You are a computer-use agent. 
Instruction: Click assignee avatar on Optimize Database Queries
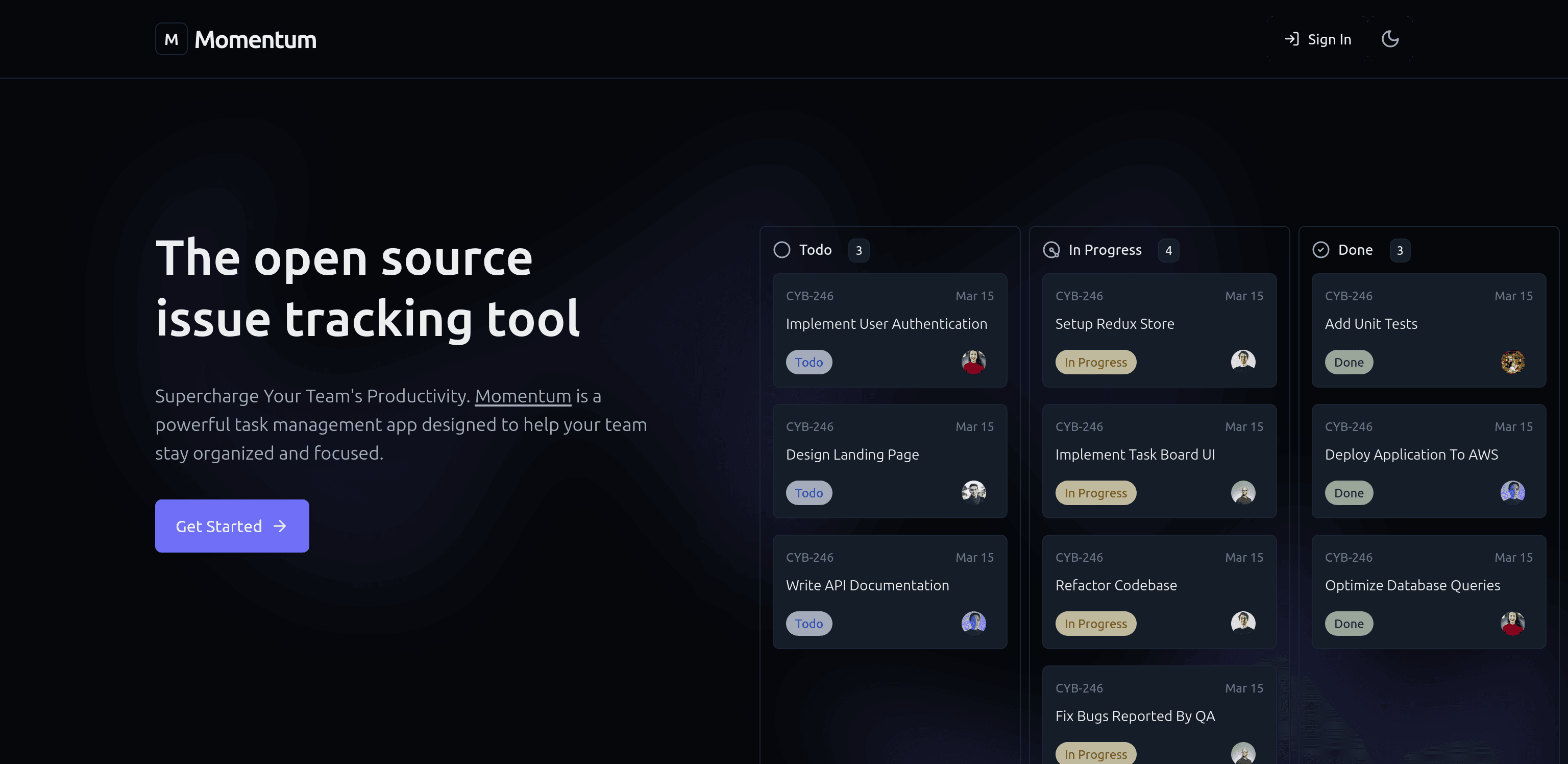pyautogui.click(x=1513, y=623)
